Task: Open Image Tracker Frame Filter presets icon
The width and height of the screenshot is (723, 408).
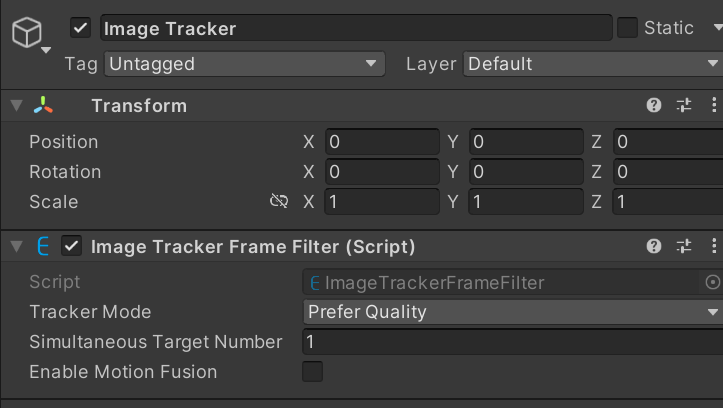Action: click(x=684, y=246)
